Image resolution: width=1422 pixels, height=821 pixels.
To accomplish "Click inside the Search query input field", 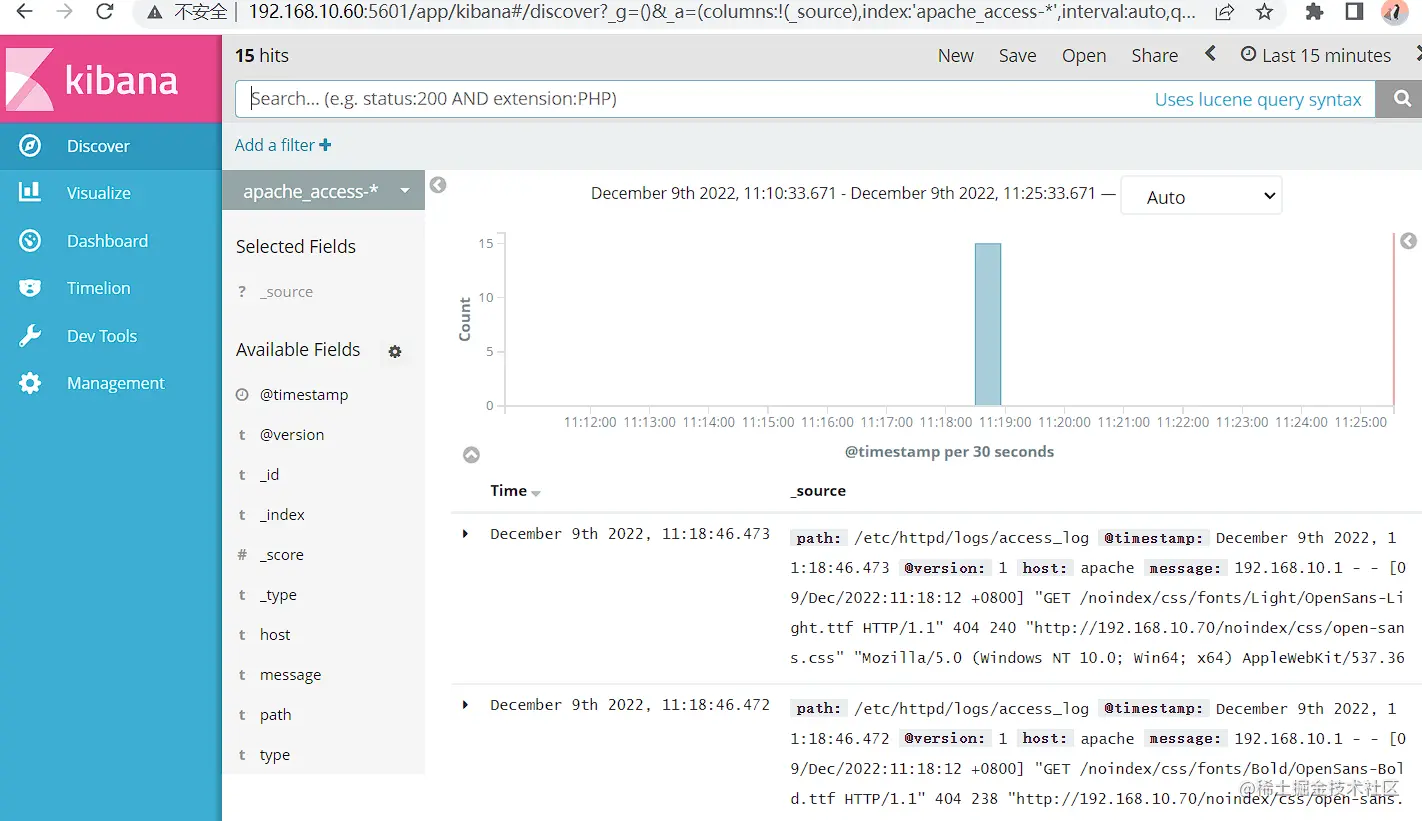I will [x=700, y=98].
